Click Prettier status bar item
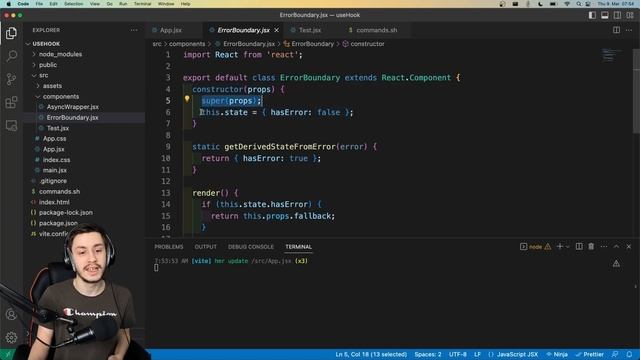Image resolution: width=640 pixels, height=360 pixels. [x=589, y=354]
